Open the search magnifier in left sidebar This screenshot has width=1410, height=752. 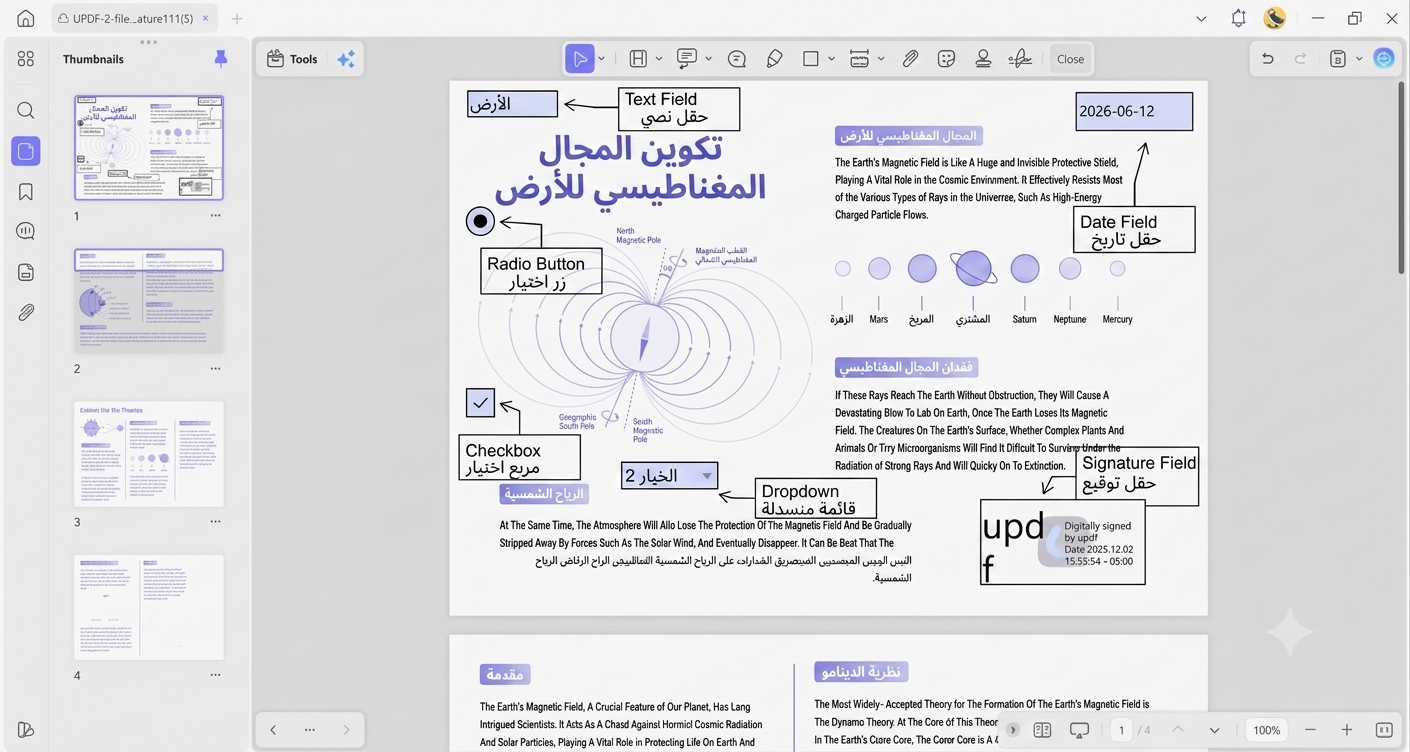point(26,110)
